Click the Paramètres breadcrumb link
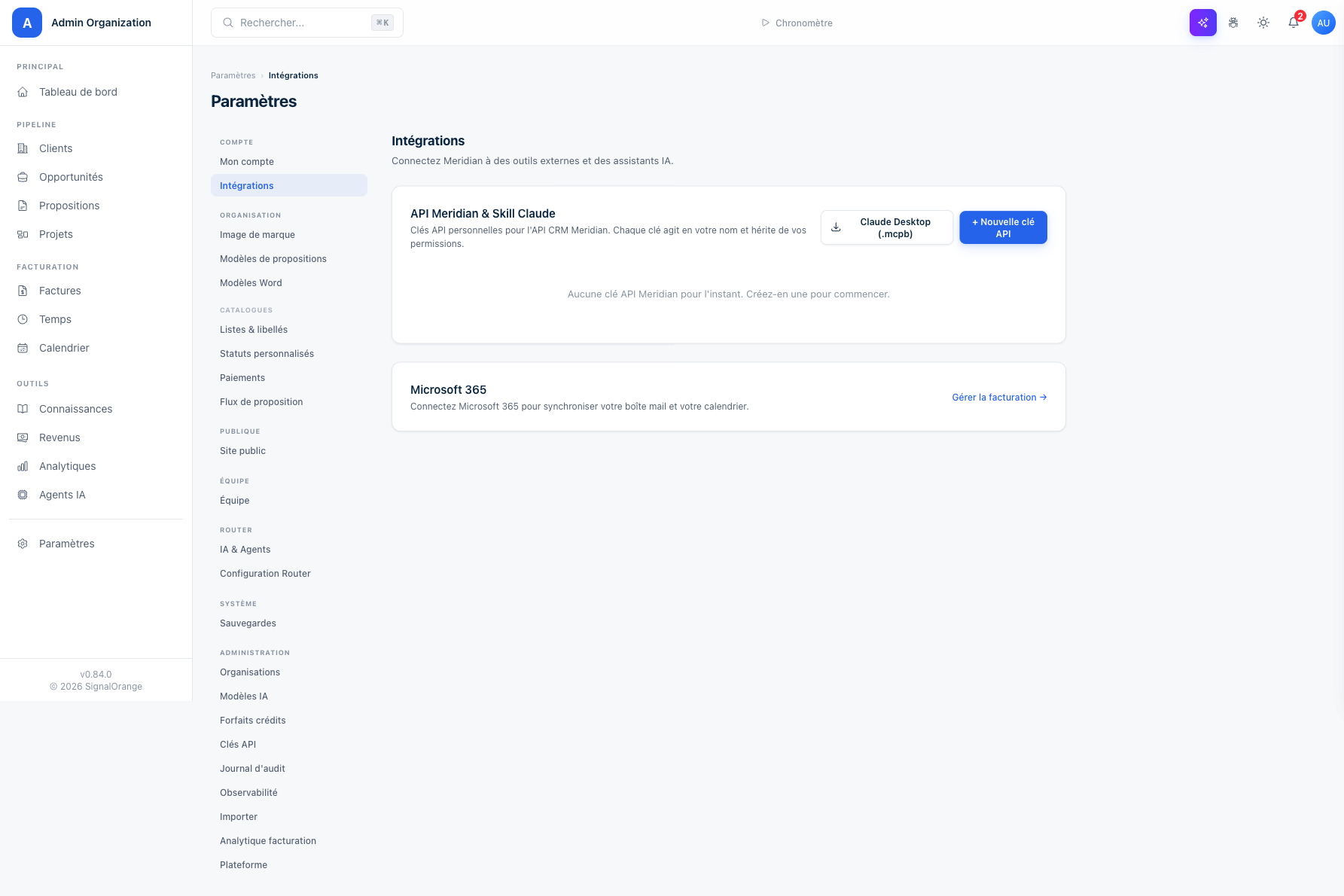Viewport: 1344px width, 896px height. click(233, 75)
